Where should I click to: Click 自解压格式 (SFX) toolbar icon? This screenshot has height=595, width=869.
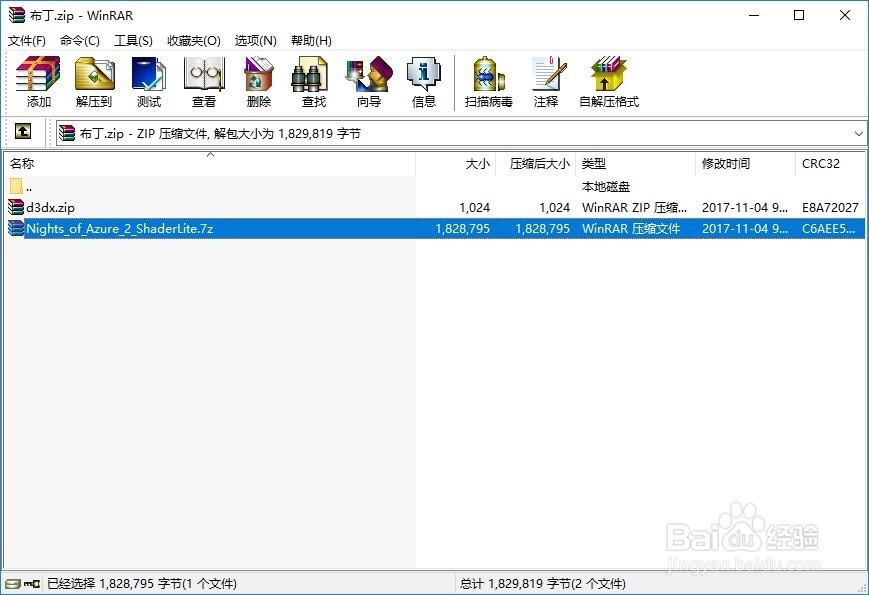(x=609, y=82)
